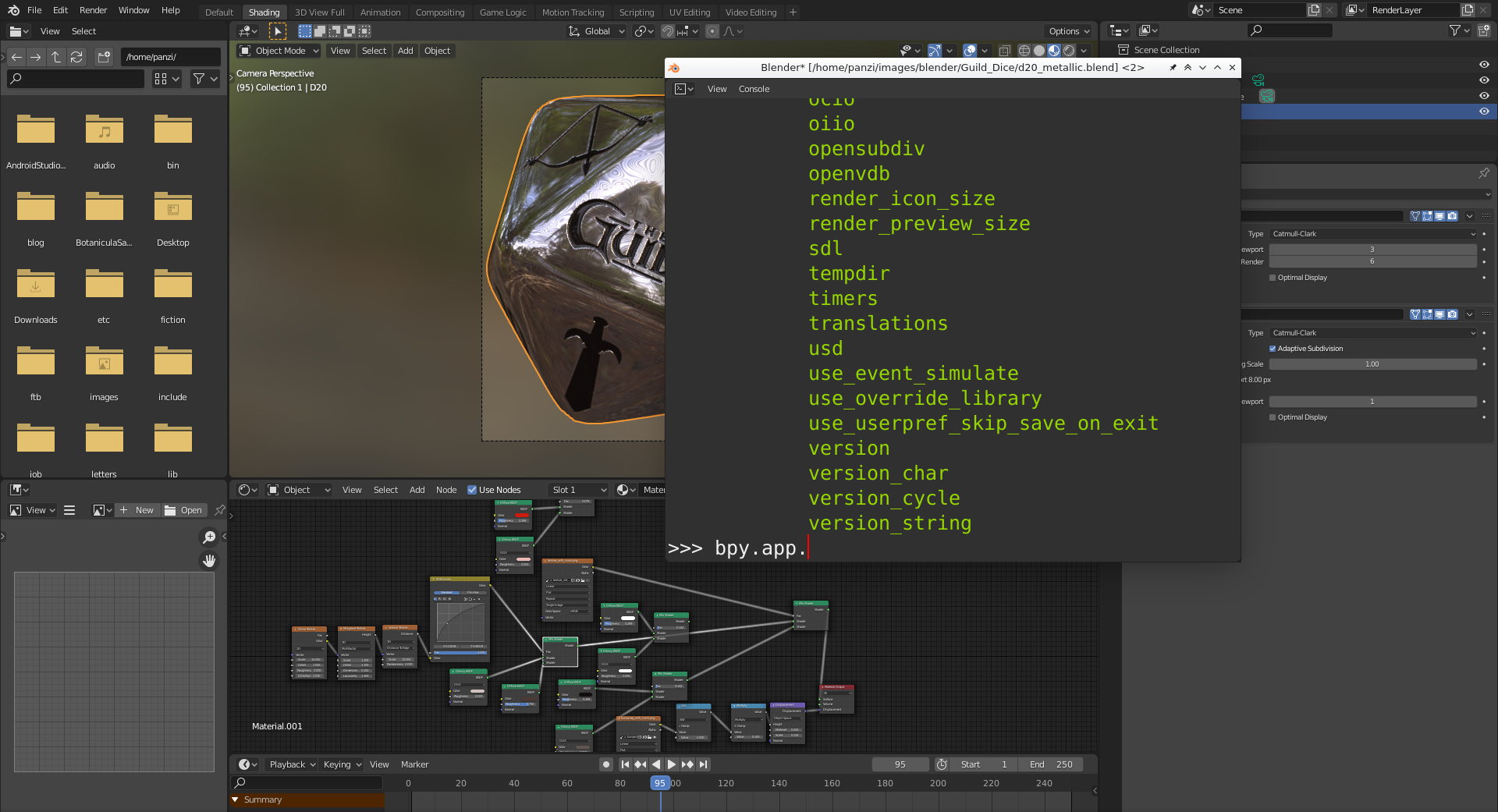The width and height of the screenshot is (1498, 812).
Task: Toggle auto keying record button
Action: [606, 764]
